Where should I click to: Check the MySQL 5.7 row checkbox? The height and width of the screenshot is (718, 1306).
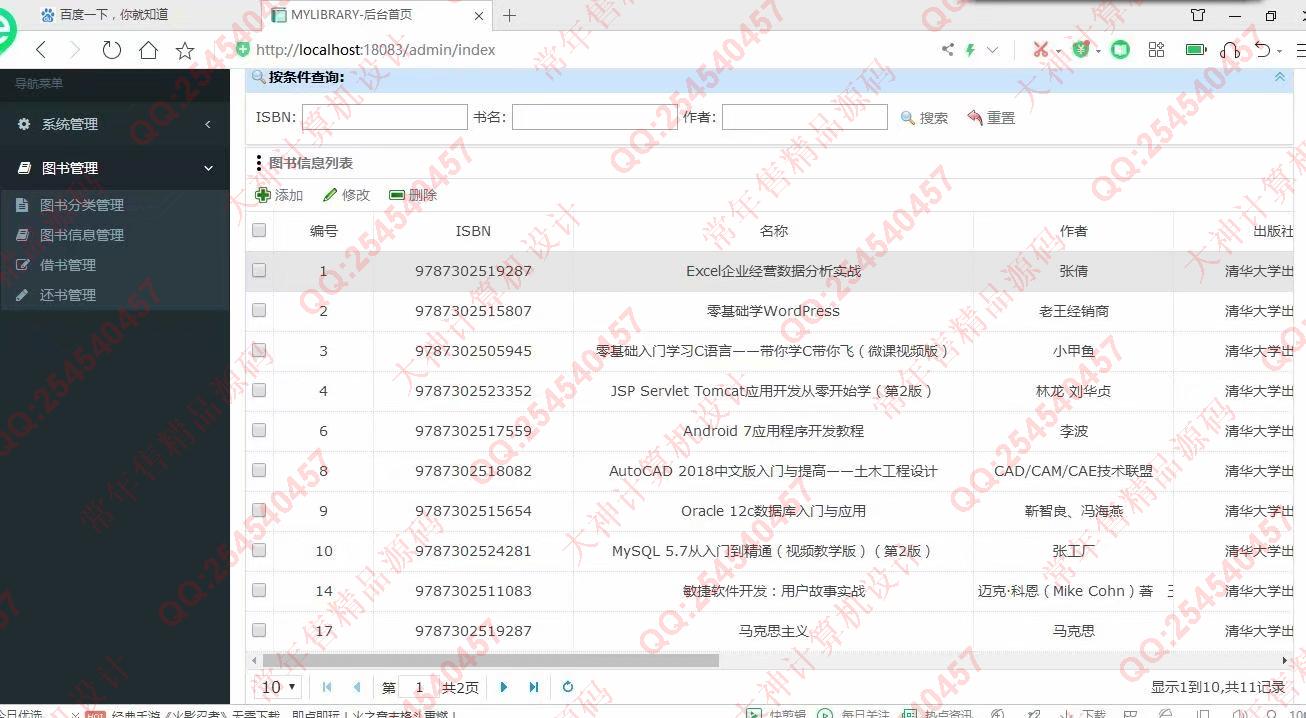pos(259,550)
